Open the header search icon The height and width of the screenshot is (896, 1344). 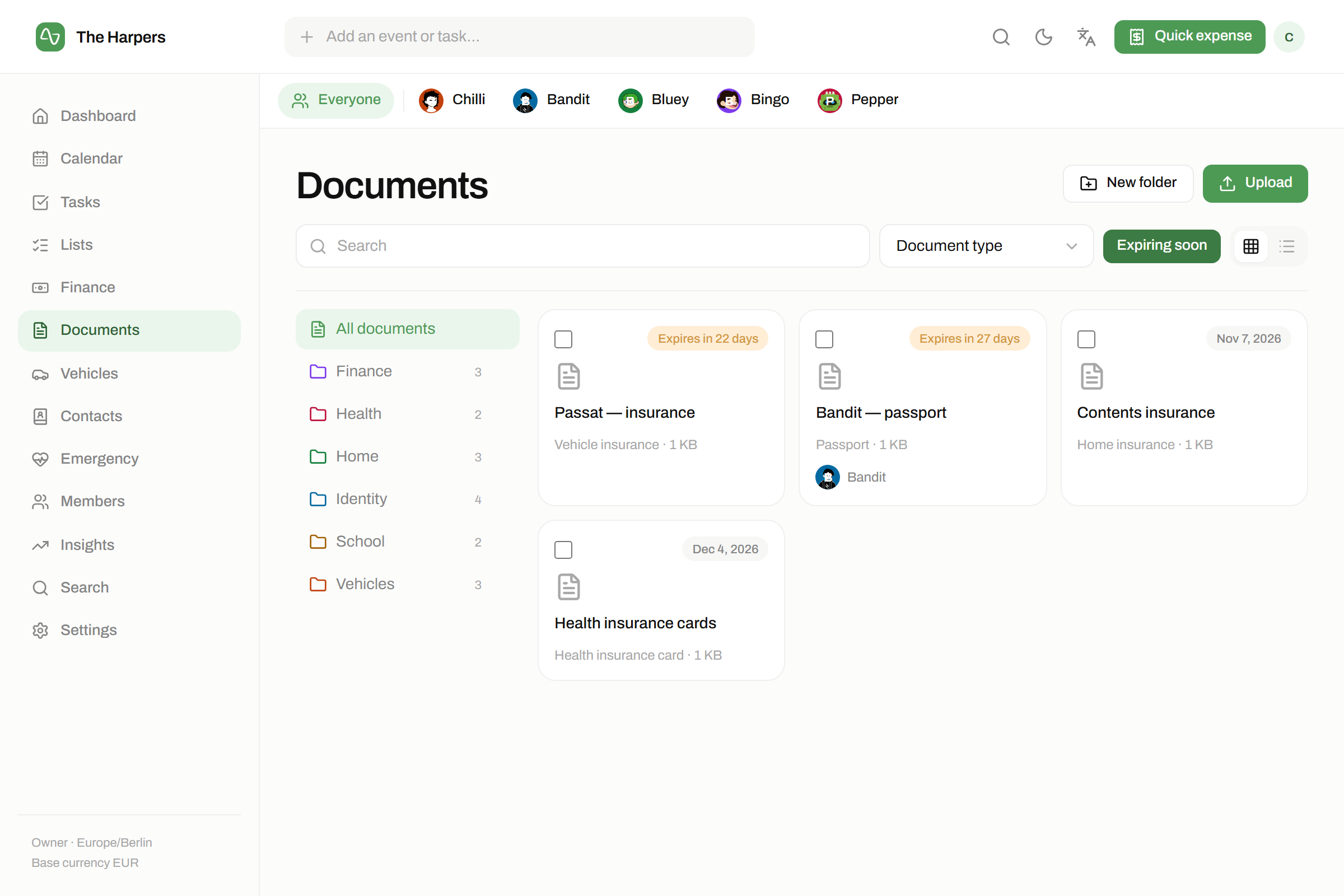[1001, 37]
